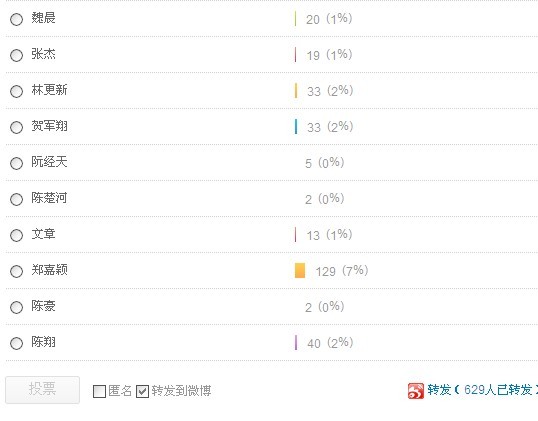Click the 129 (7%) vote count text
This screenshot has height=421, width=538.
click(x=342, y=271)
